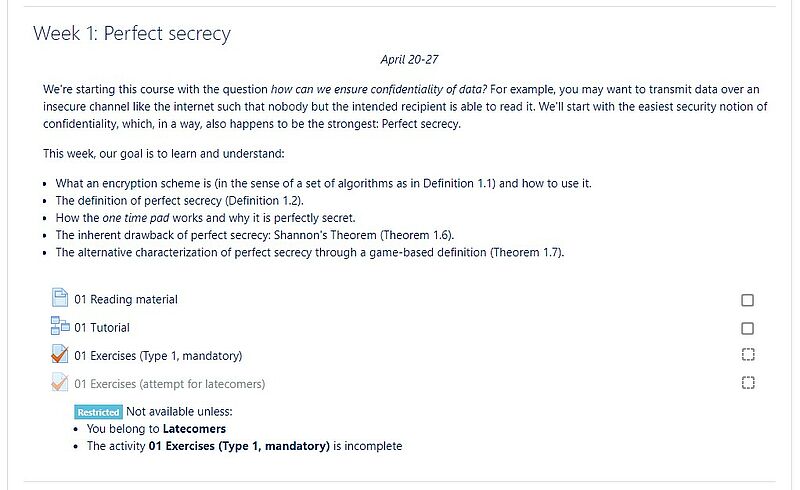
Task: Open the 01 Exercises (Type 1, mandatory) activity link
Action: pos(158,355)
